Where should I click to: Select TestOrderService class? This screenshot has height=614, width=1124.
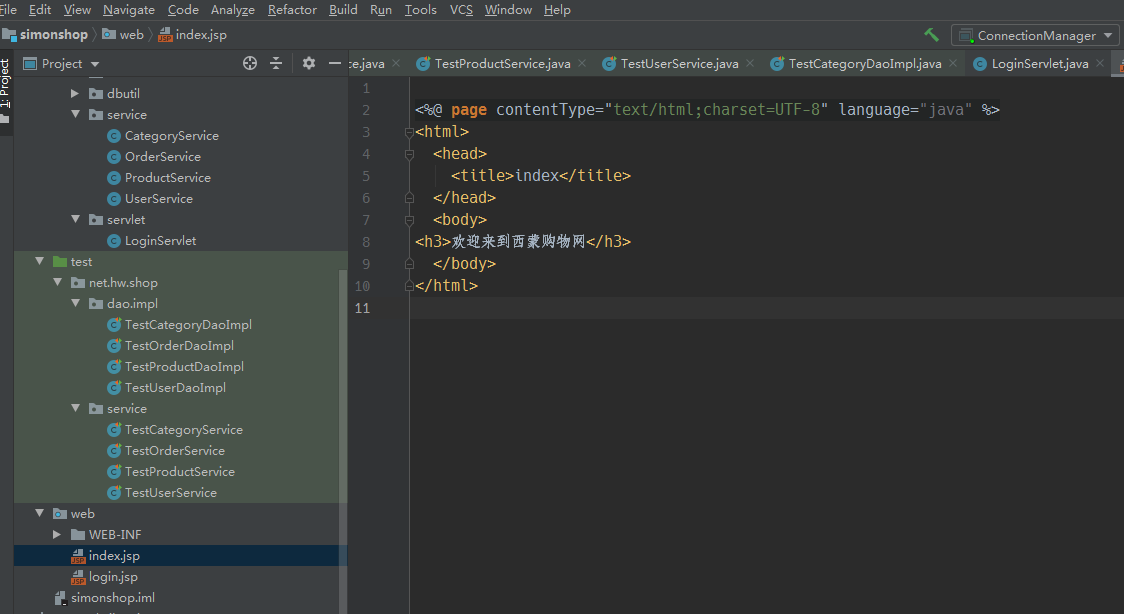point(174,451)
